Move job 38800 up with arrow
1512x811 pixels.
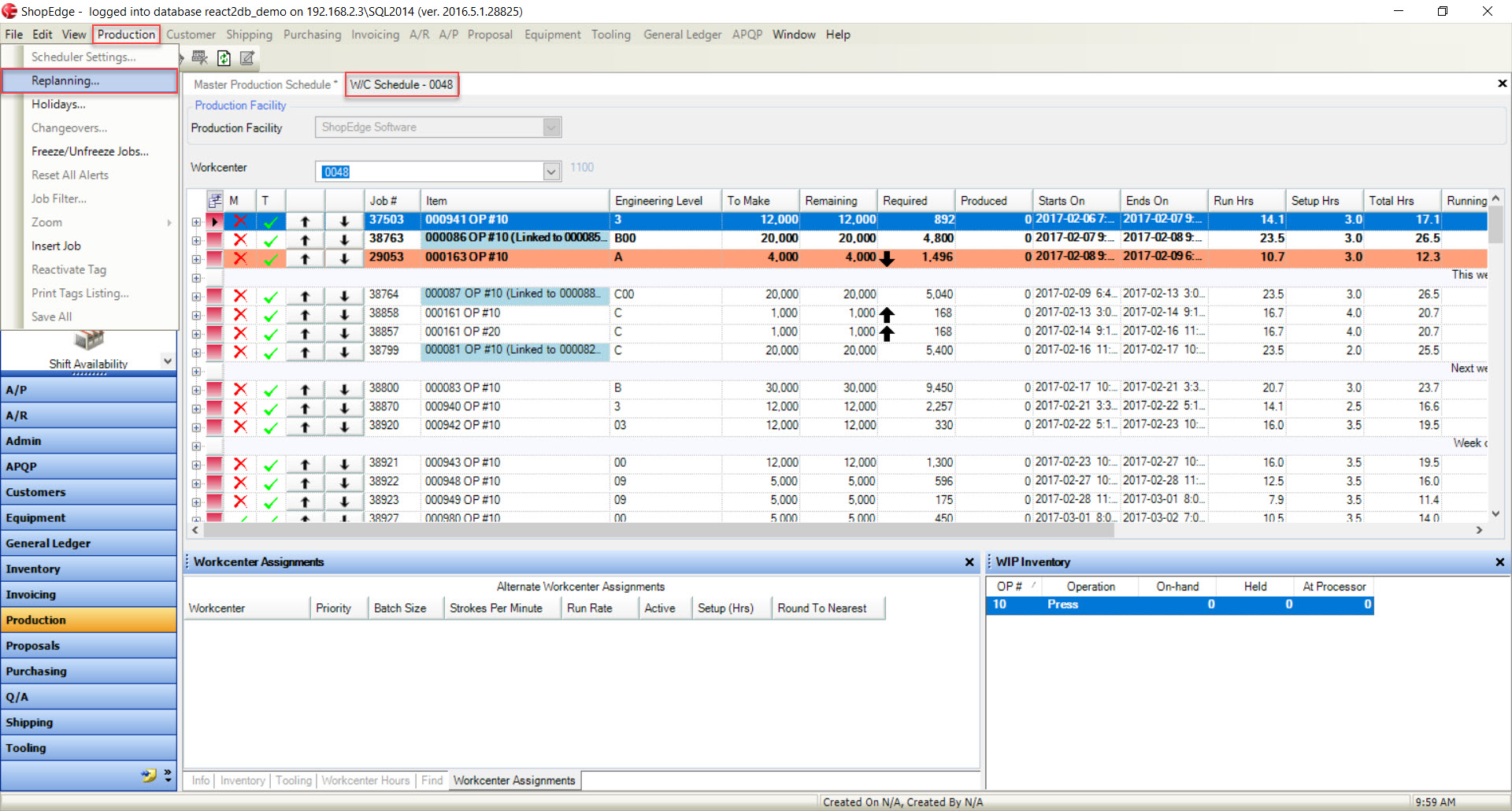point(306,389)
